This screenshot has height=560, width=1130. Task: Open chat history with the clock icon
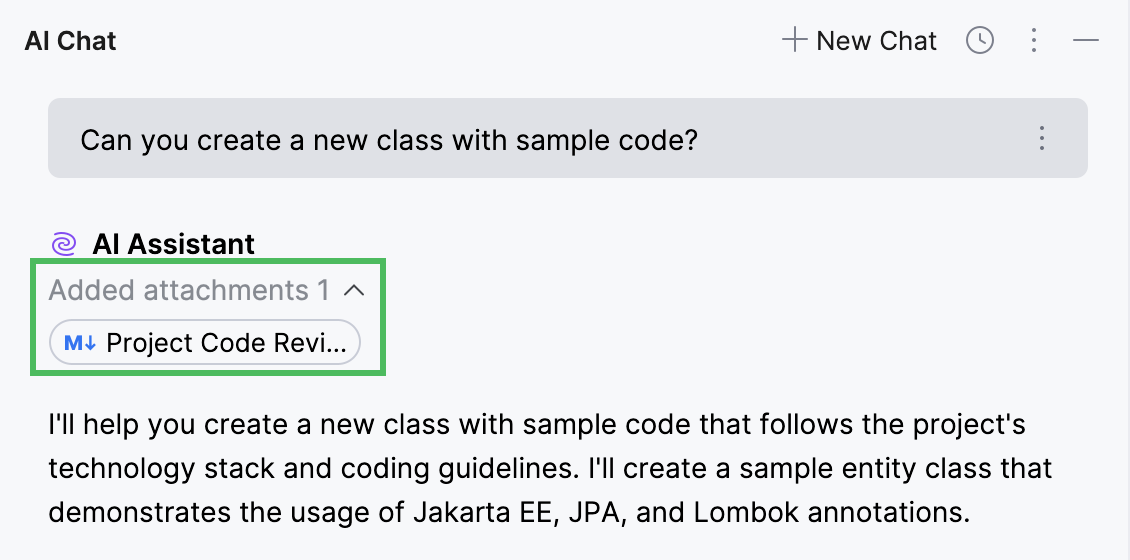point(980,41)
